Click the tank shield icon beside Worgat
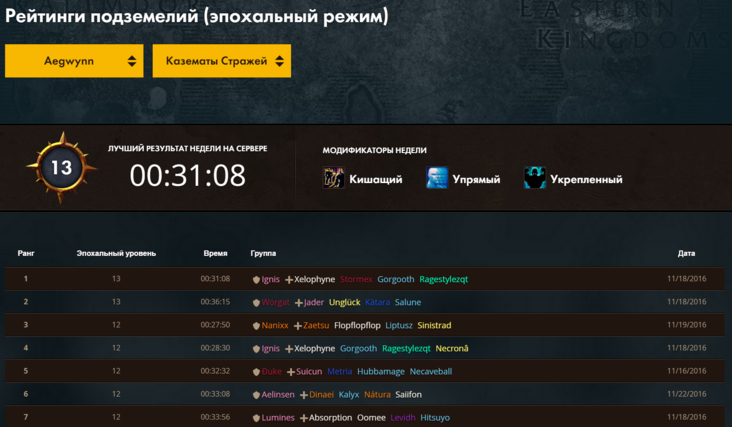Screen dimensions: 732x427 click(256, 302)
